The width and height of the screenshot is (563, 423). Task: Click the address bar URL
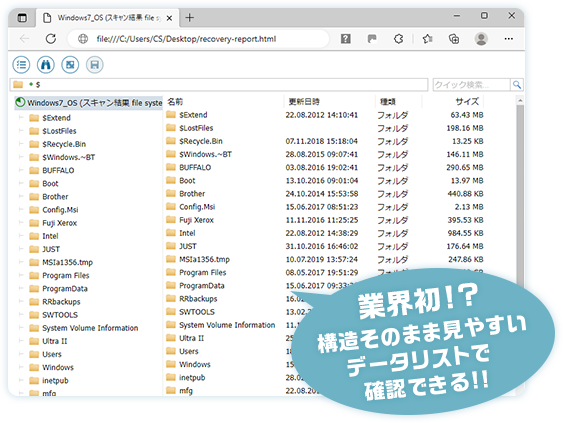(x=186, y=39)
